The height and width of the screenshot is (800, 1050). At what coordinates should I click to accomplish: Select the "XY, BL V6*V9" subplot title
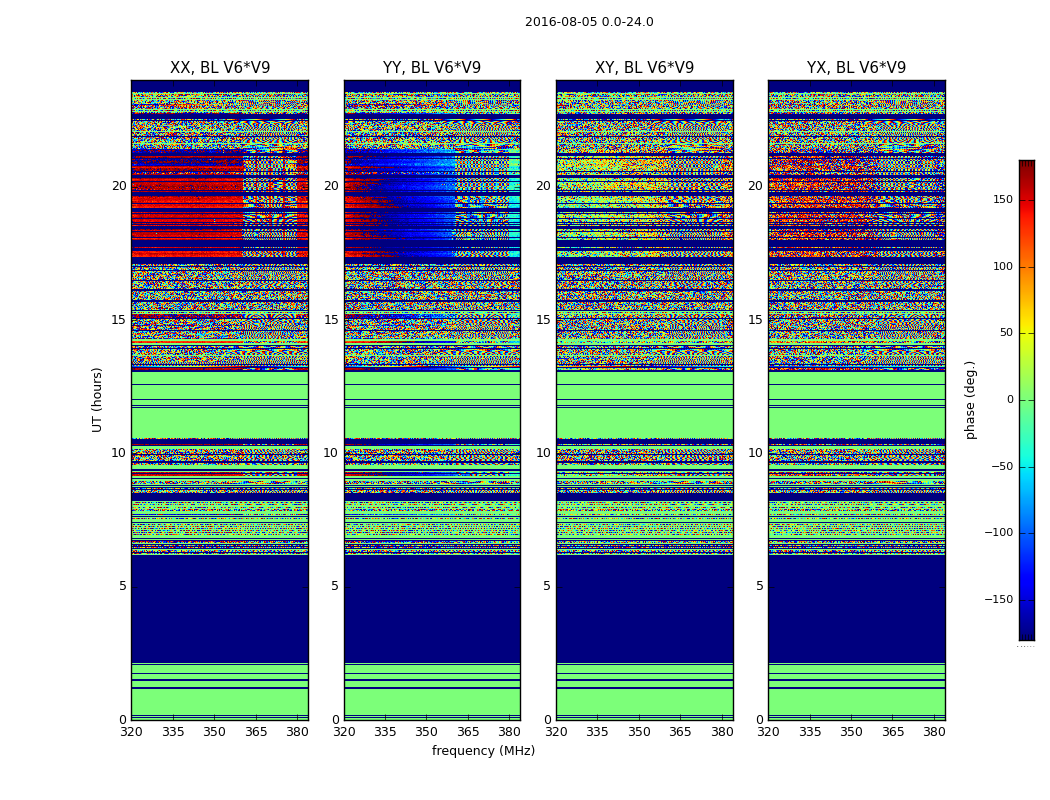coord(644,68)
